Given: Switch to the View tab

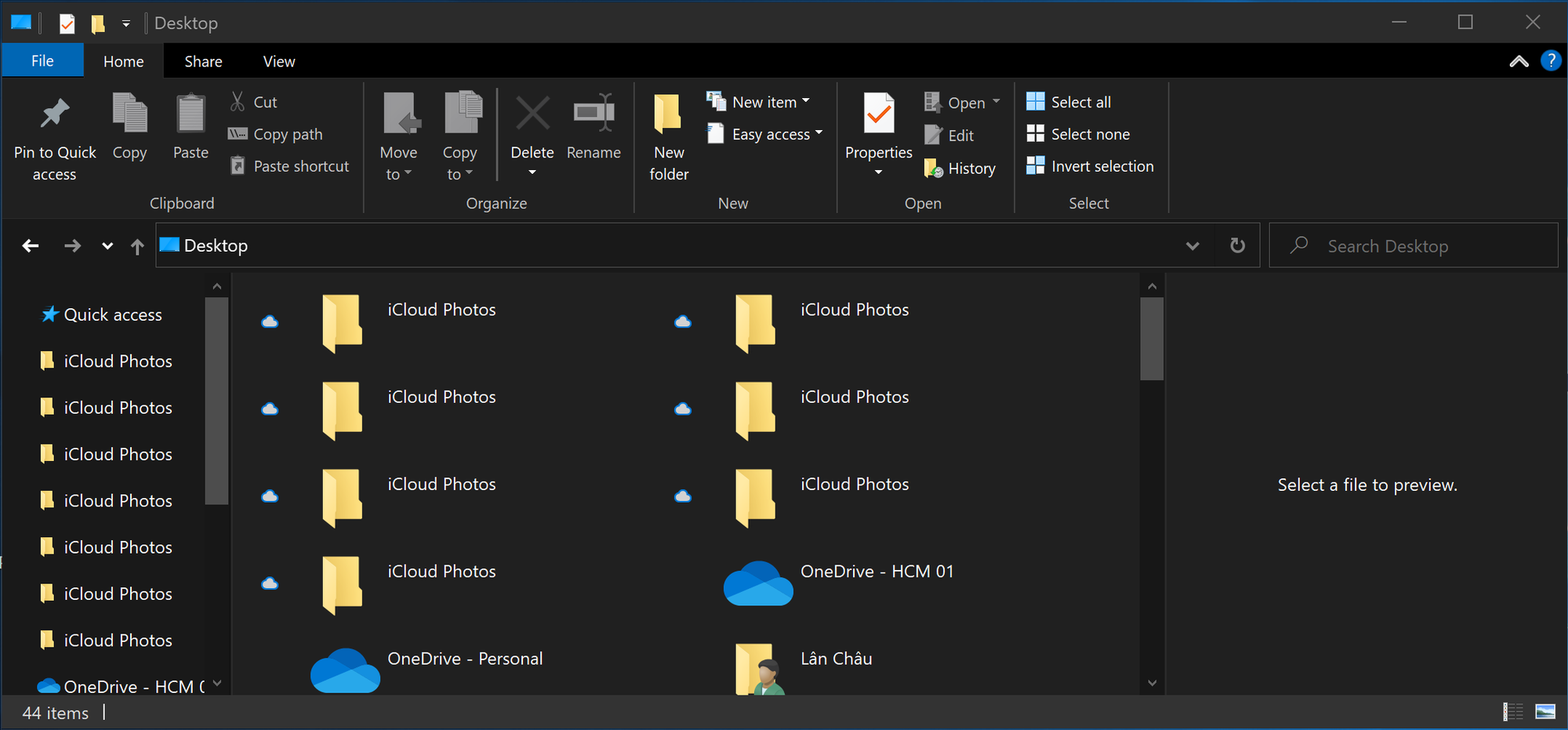Looking at the screenshot, I should pyautogui.click(x=279, y=61).
